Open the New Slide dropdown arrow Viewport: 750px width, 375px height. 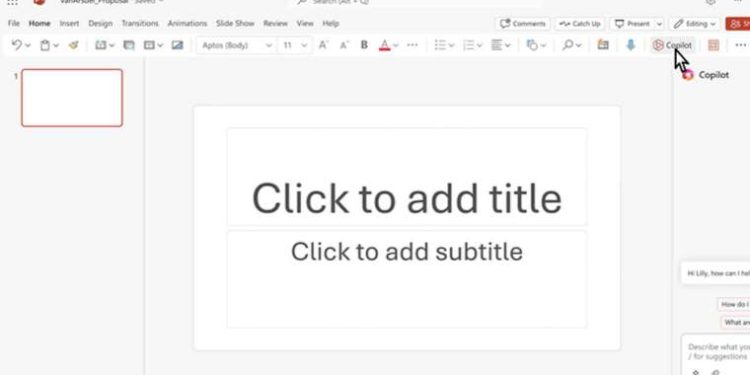pos(111,45)
